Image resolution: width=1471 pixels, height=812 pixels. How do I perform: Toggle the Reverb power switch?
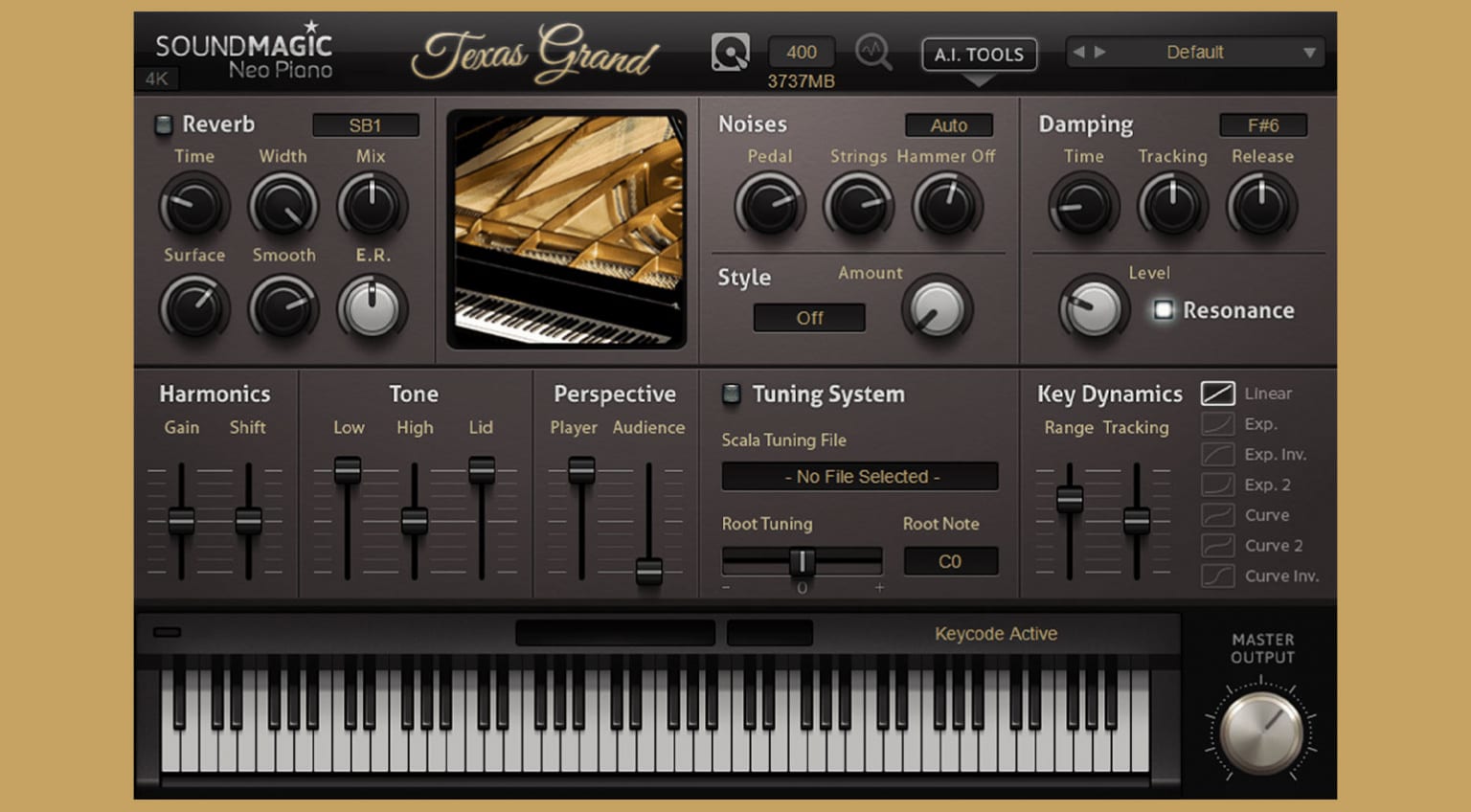click(x=164, y=124)
